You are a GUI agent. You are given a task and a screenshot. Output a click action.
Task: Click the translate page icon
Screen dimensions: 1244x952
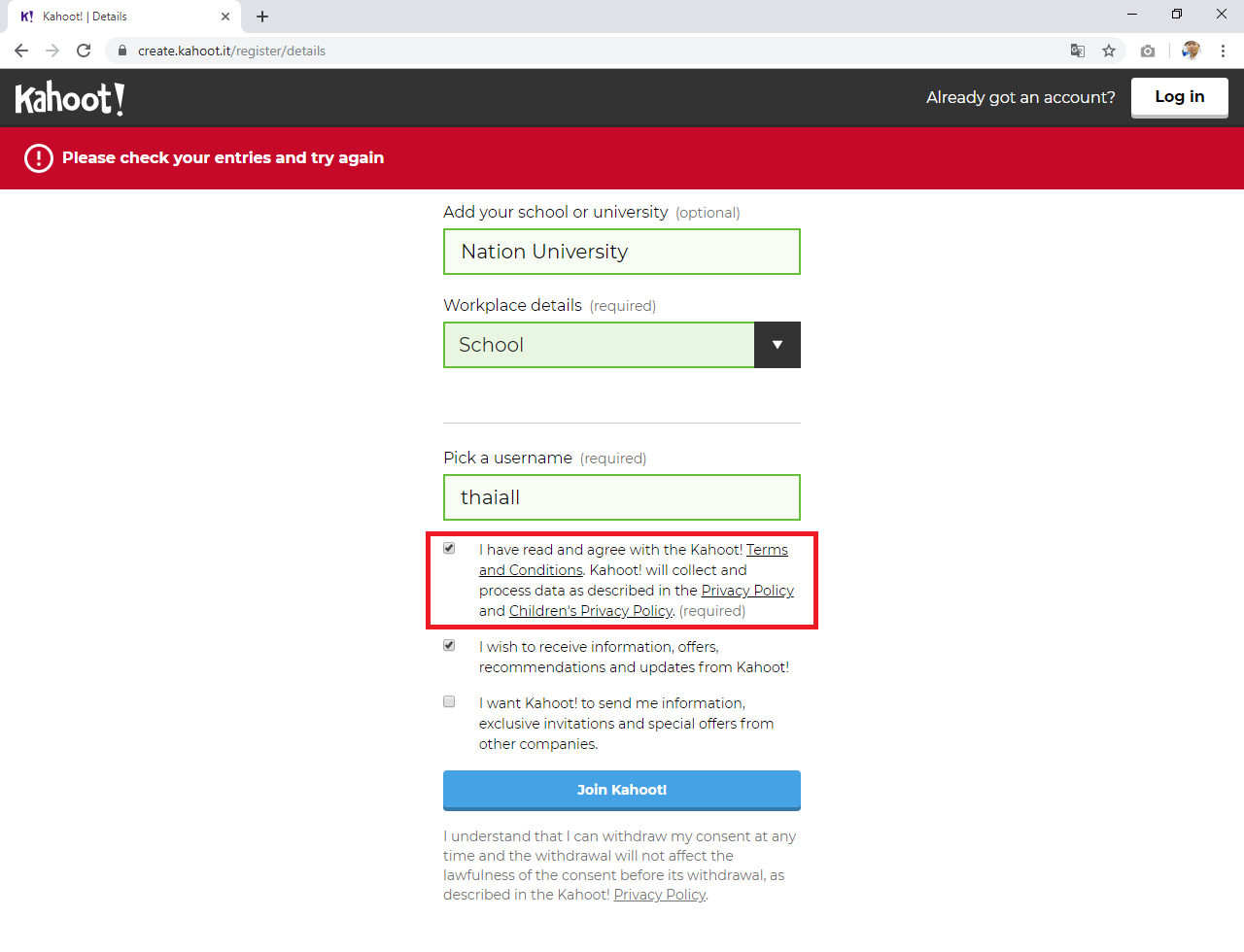tap(1077, 51)
